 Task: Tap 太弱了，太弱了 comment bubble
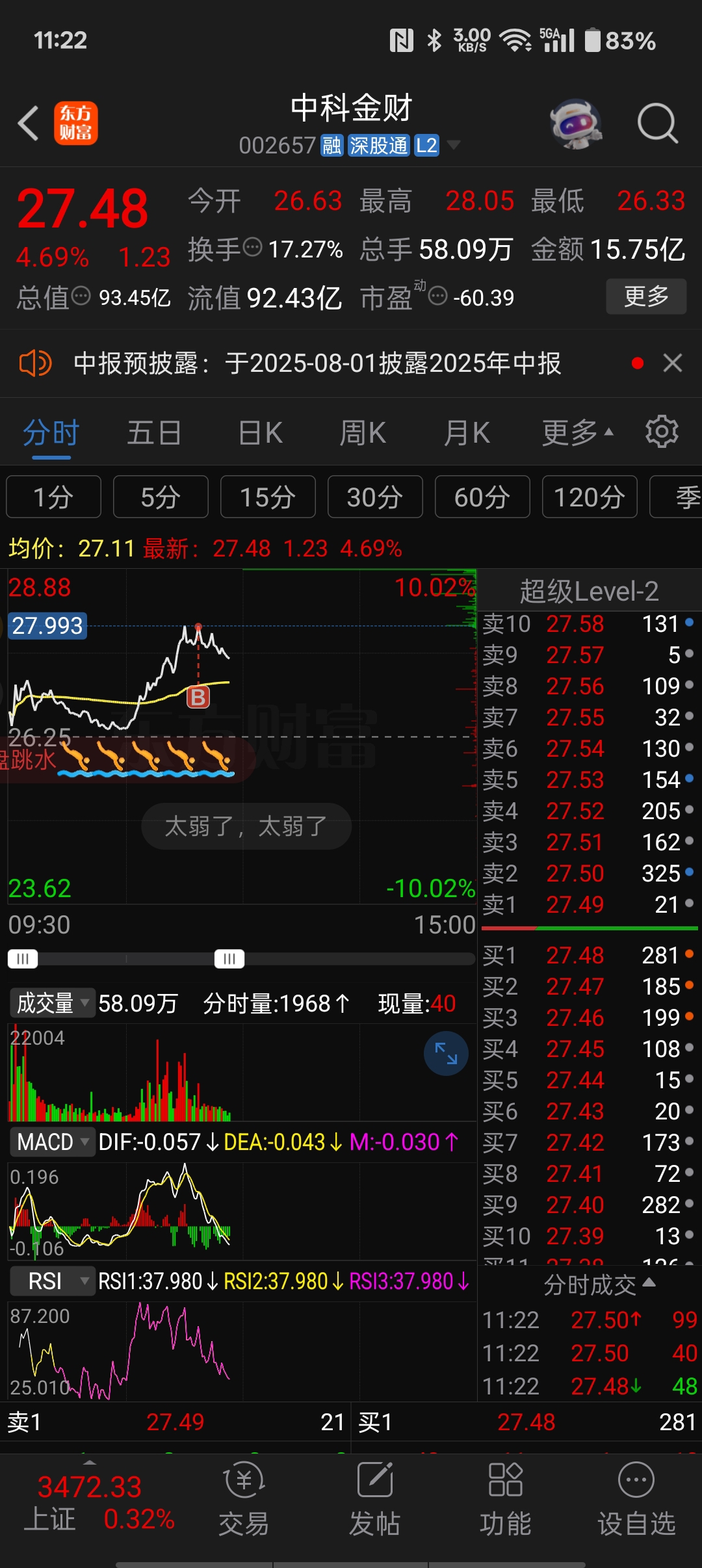click(246, 826)
